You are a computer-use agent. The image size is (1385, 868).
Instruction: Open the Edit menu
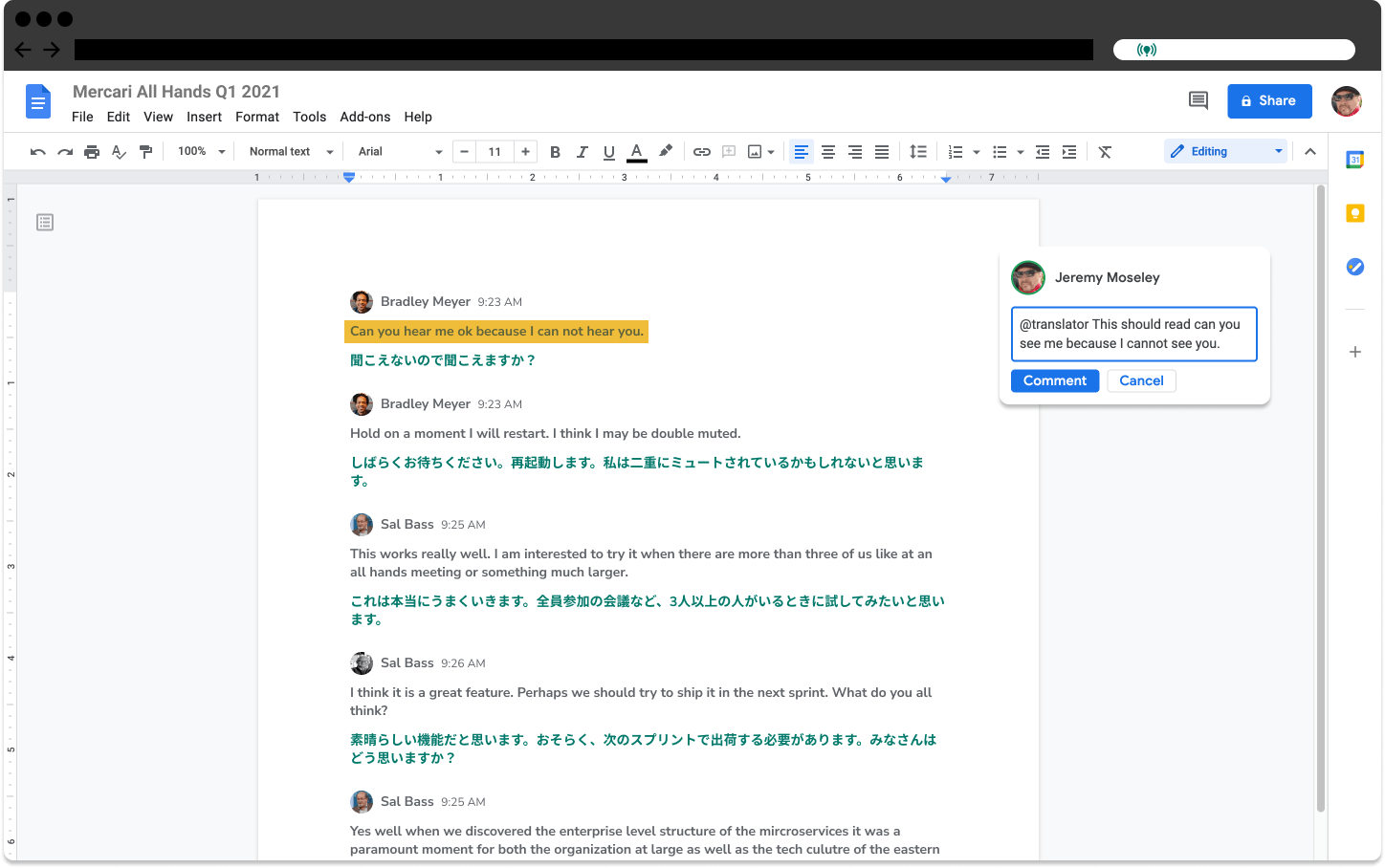point(119,117)
